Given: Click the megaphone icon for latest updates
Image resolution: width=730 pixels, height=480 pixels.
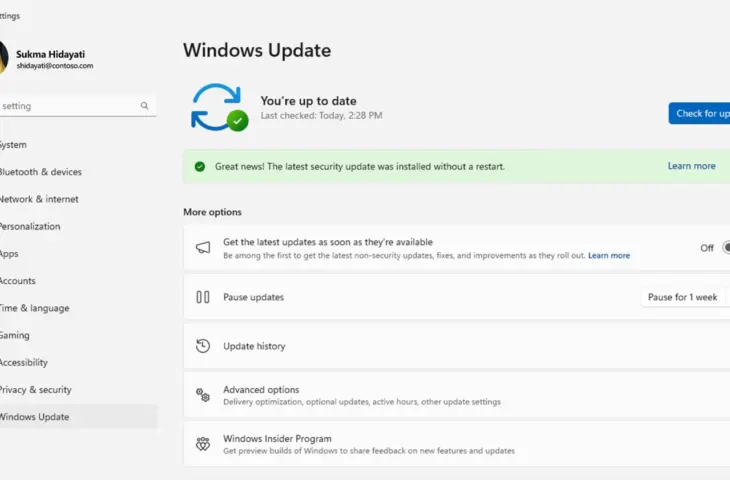Looking at the screenshot, I should point(203,248).
